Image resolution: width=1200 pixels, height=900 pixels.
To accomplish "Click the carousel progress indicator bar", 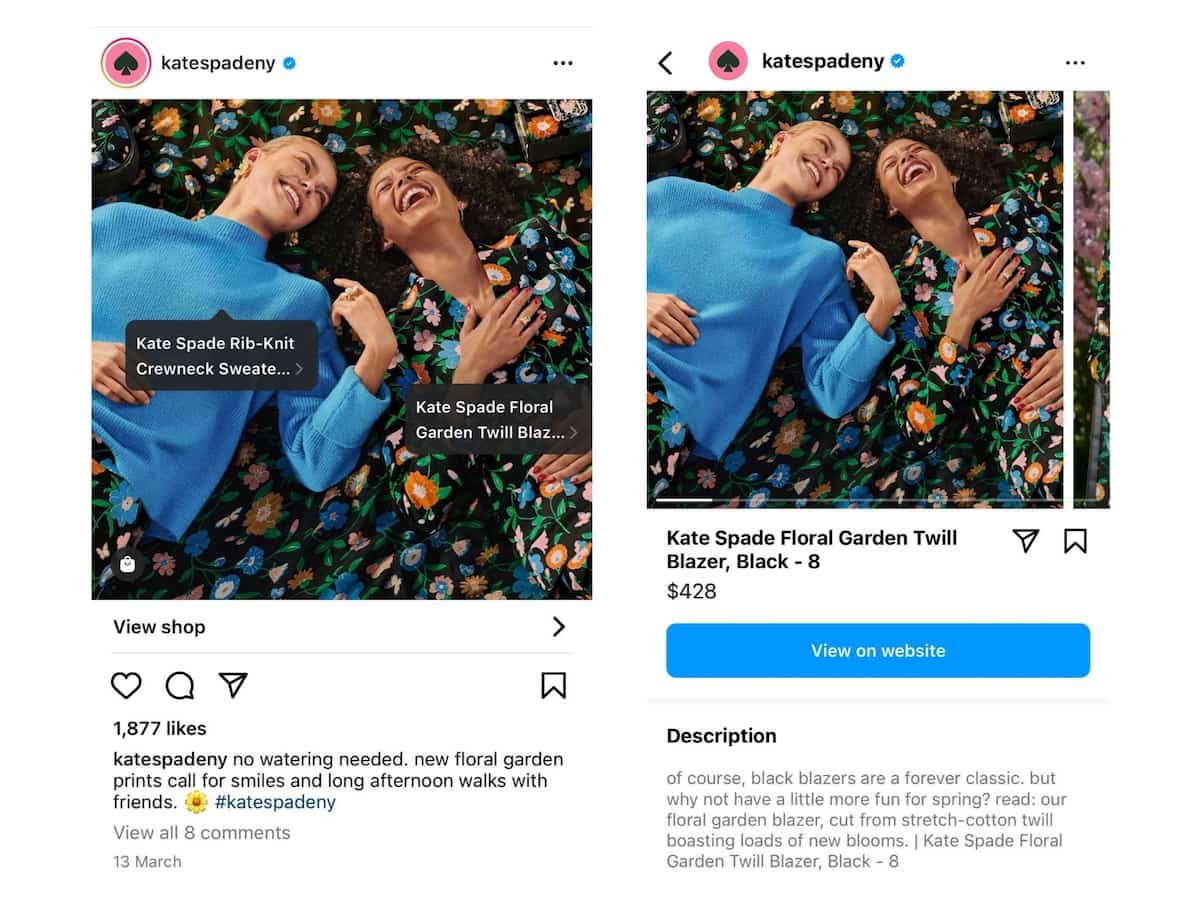I will click(x=680, y=499).
